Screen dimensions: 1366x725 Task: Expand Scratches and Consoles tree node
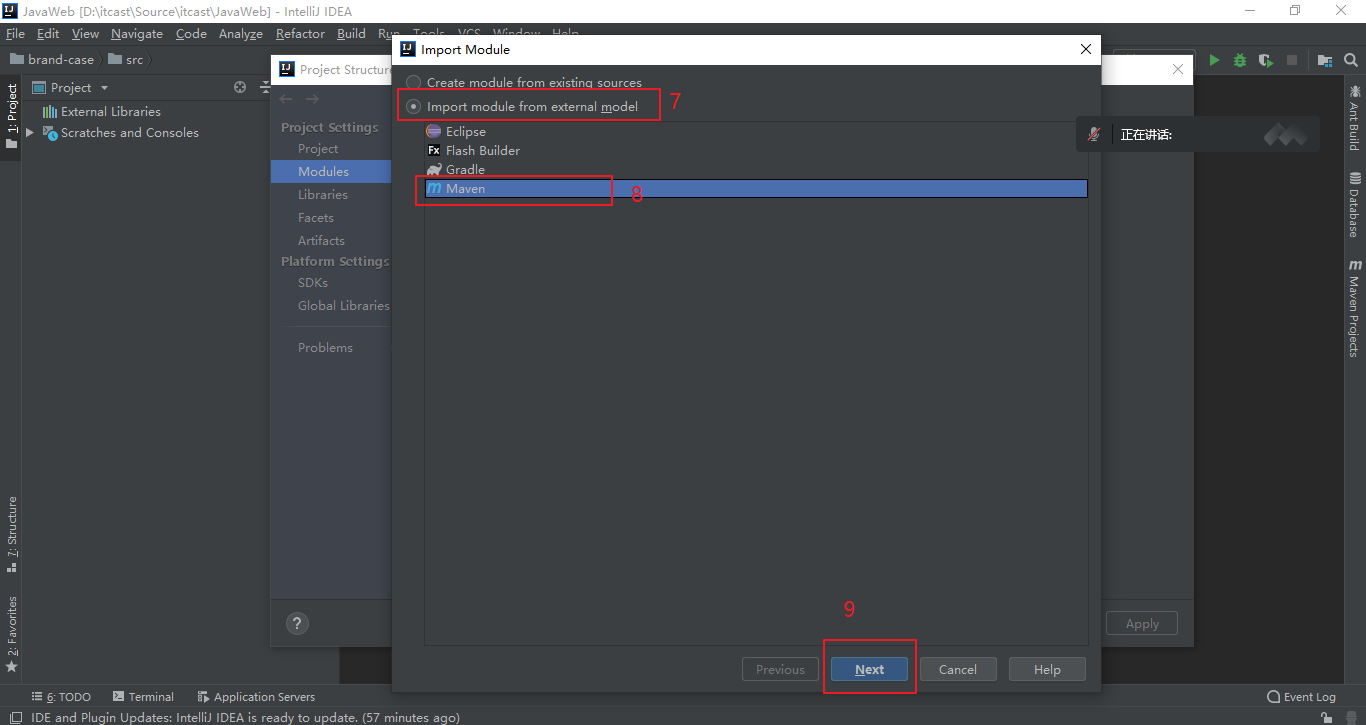pos(30,132)
